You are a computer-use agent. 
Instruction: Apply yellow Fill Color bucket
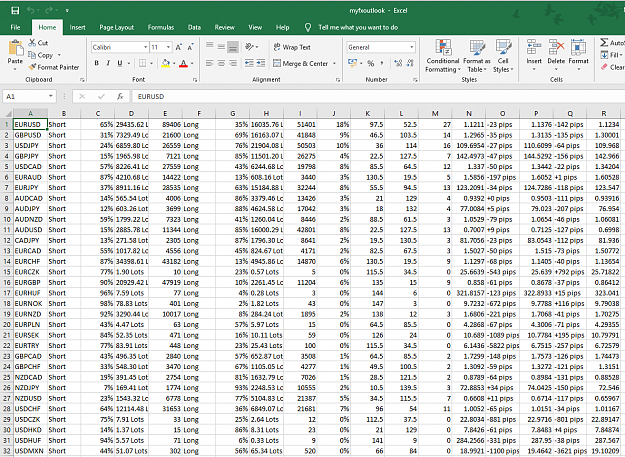tap(166, 63)
